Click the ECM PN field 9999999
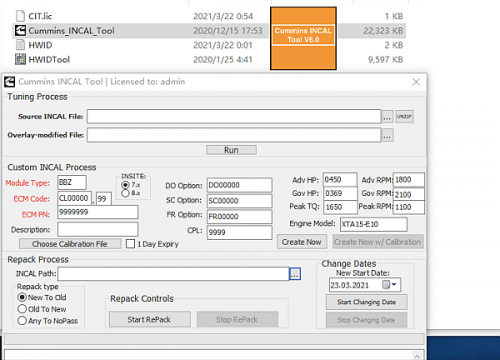 (98, 212)
